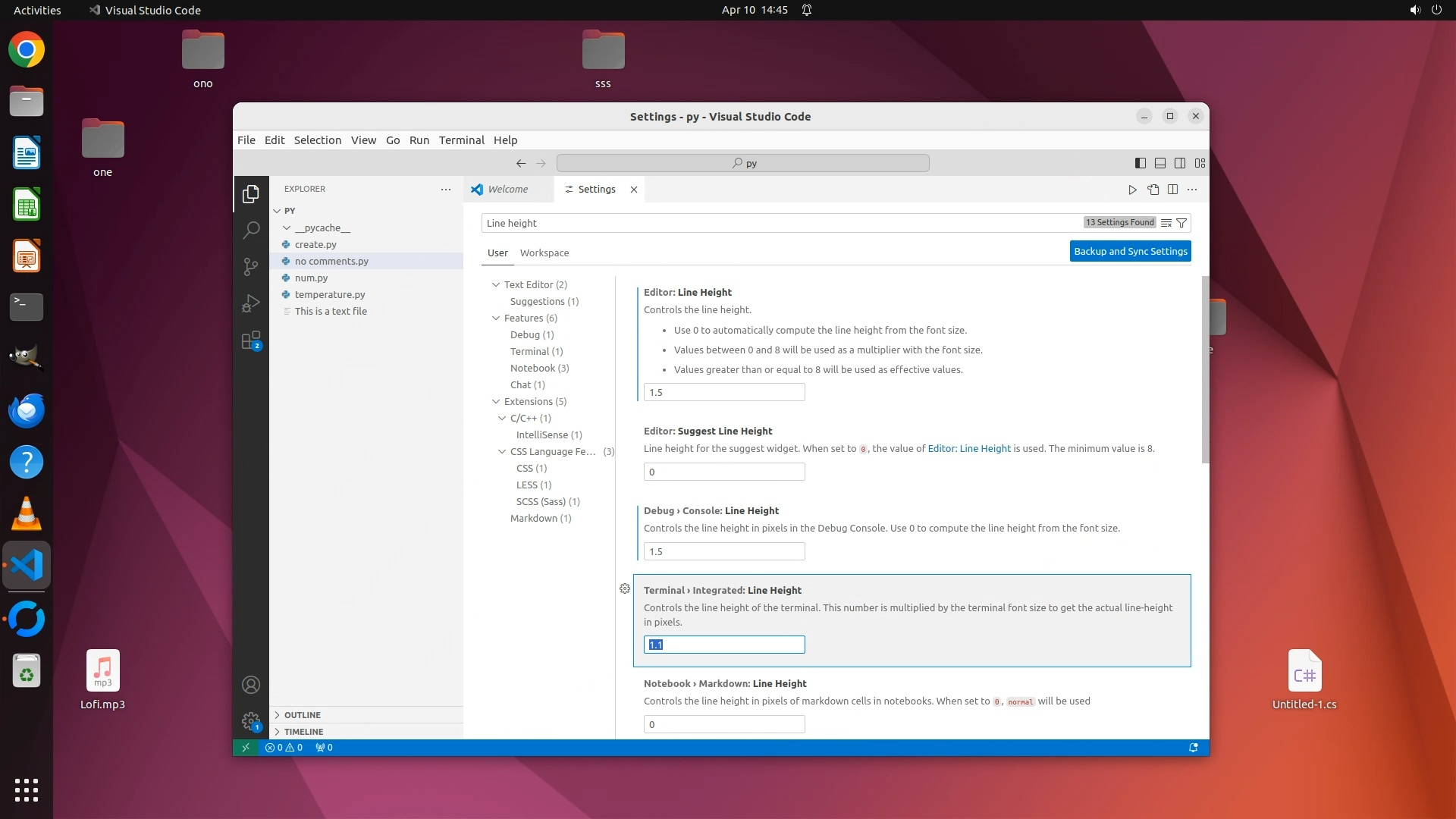Click the settings page vertical scrollbar

[1205, 369]
